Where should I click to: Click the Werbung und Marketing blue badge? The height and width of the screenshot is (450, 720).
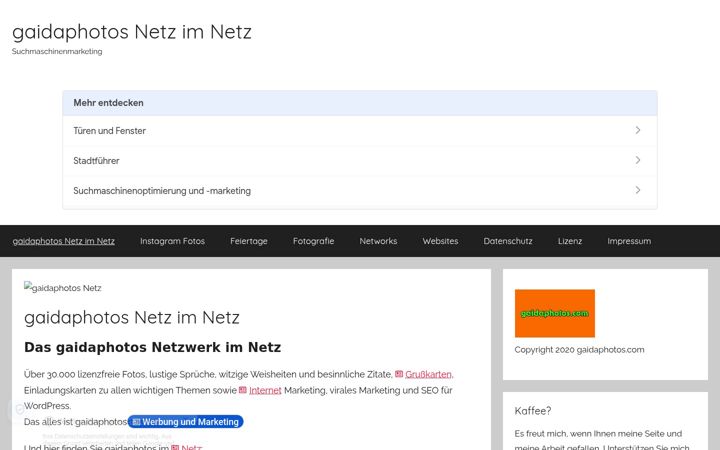(x=186, y=422)
